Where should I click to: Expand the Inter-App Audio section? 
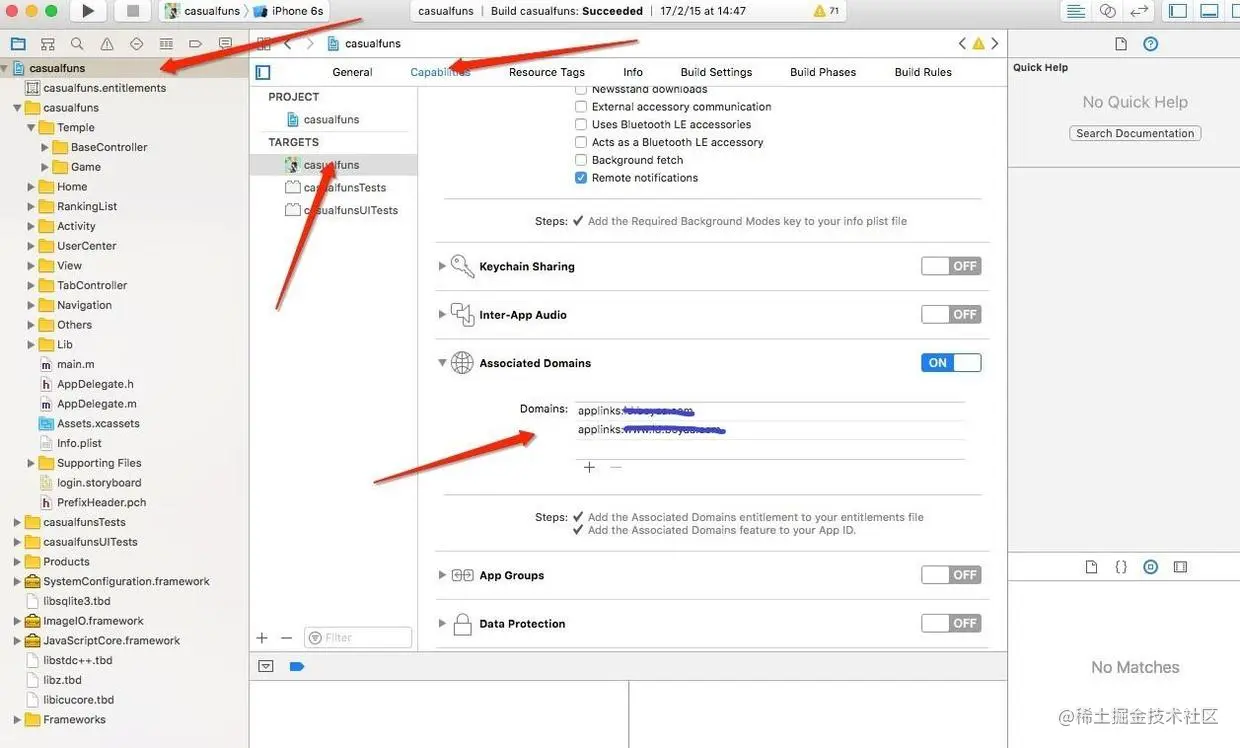(442, 314)
